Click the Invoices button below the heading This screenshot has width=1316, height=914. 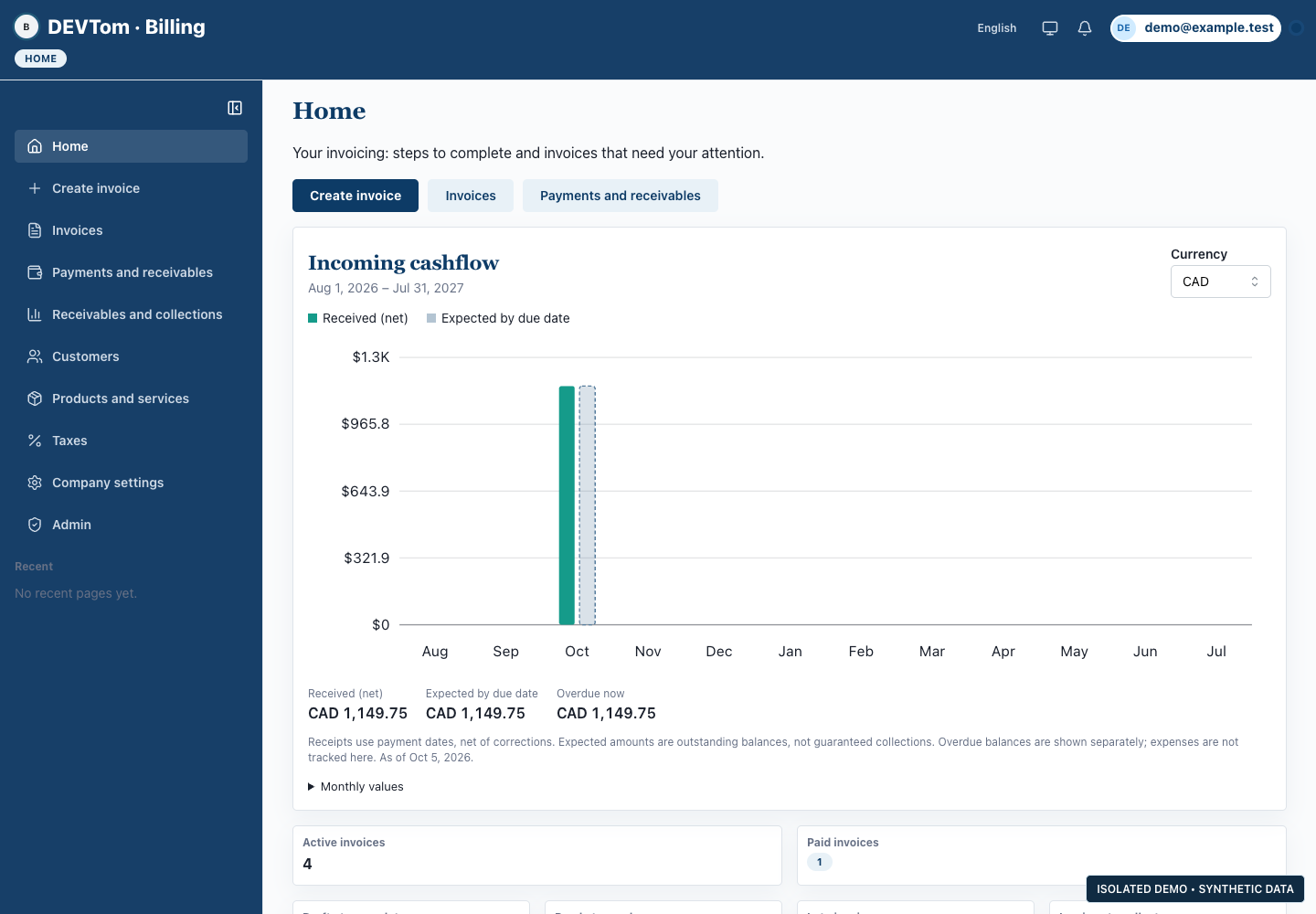(471, 196)
